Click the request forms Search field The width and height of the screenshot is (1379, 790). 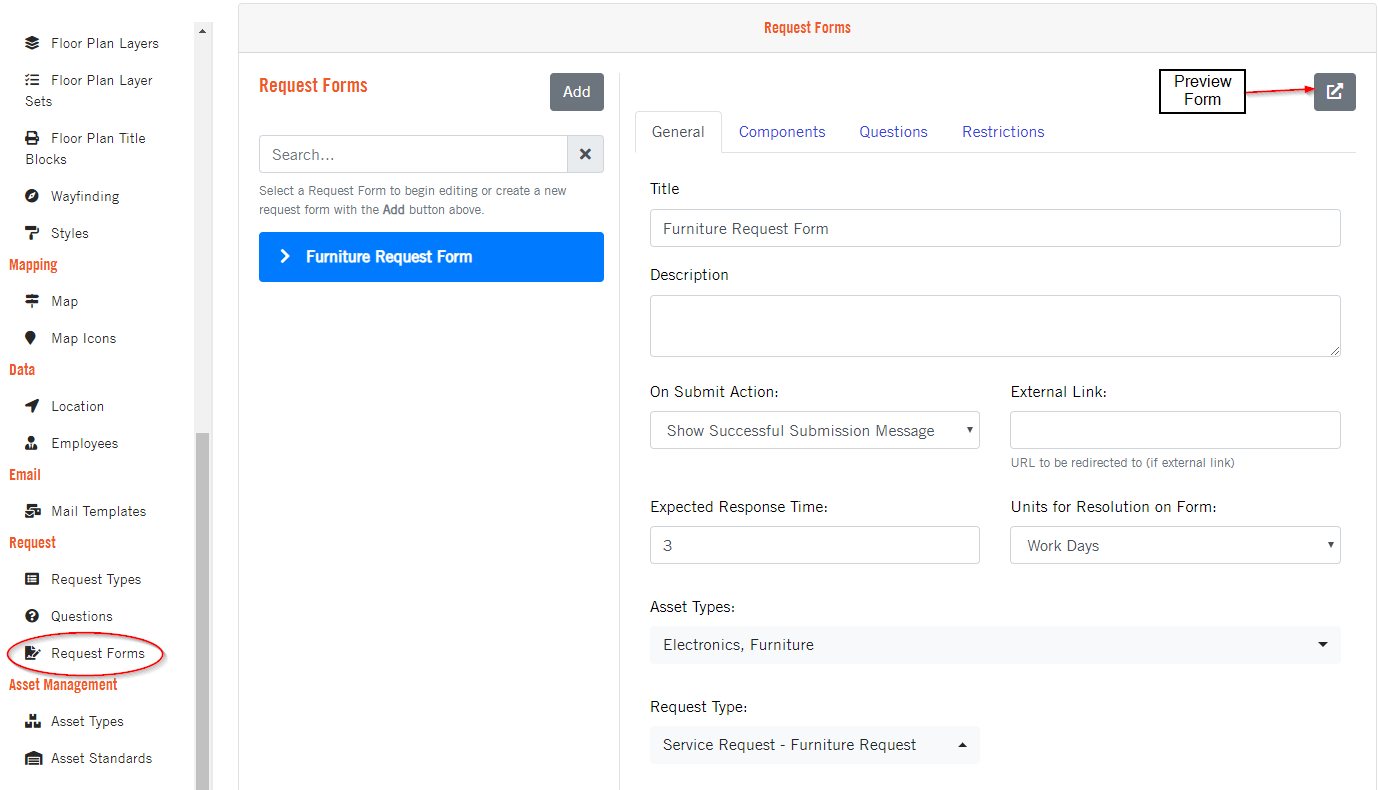pyautogui.click(x=413, y=155)
